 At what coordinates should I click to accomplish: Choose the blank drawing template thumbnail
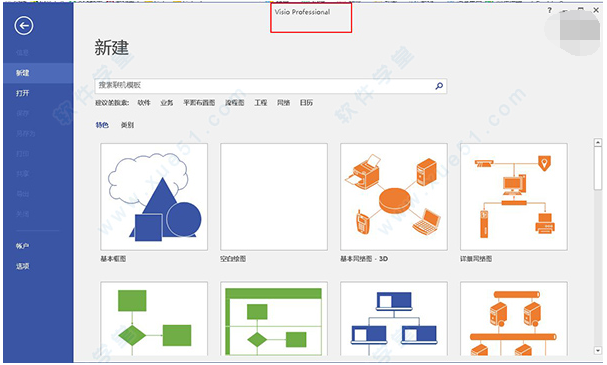[x=274, y=197]
